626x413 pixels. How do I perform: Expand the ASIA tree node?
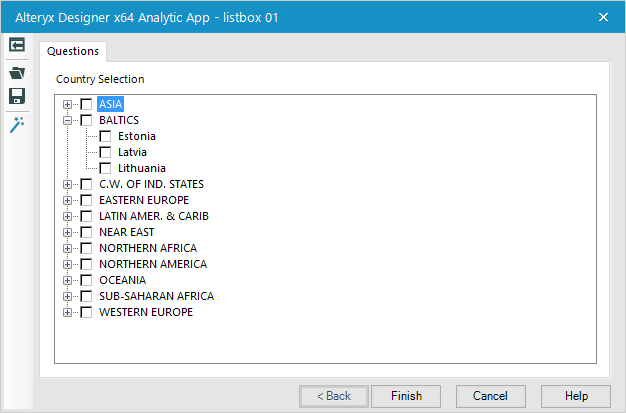pyautogui.click(x=68, y=104)
